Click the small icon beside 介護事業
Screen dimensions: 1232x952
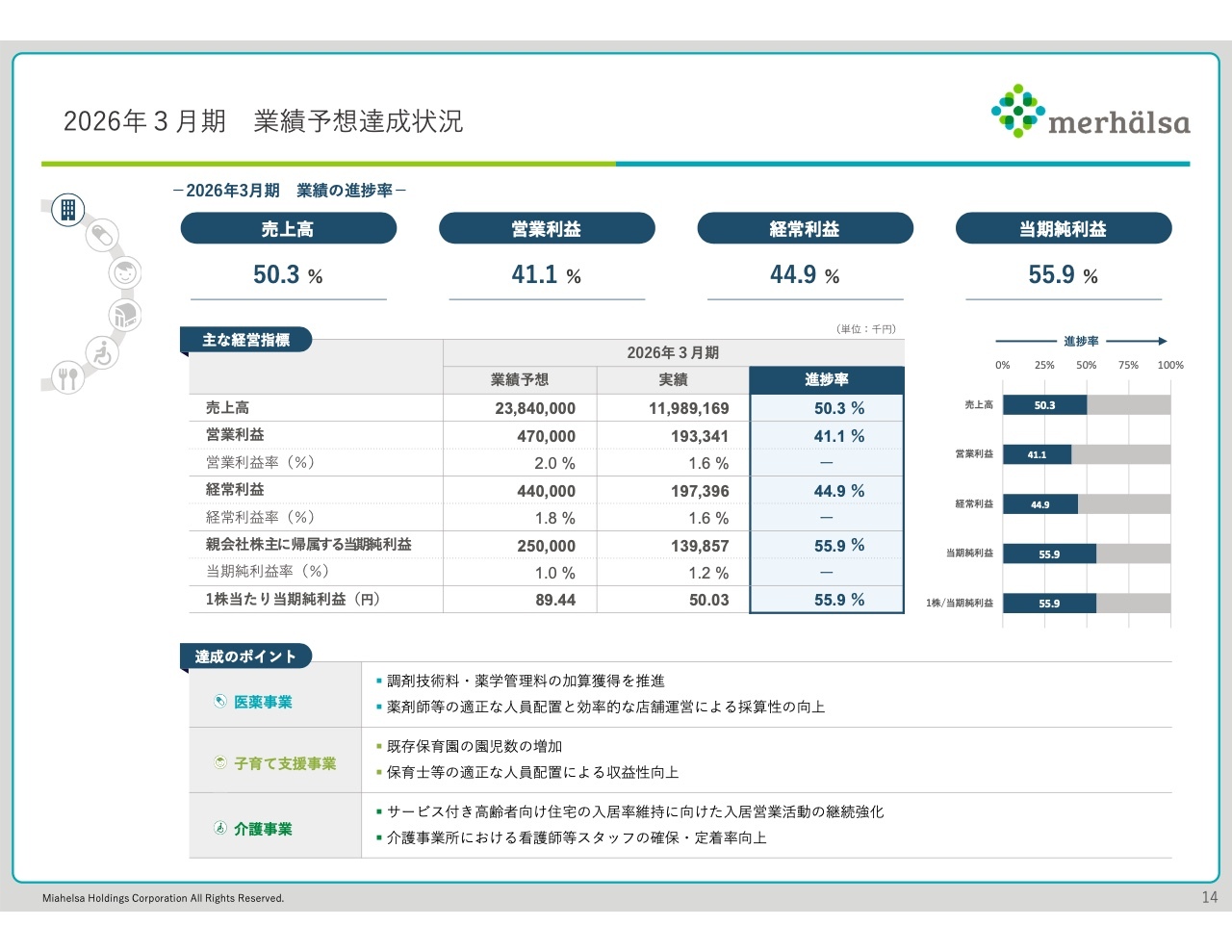click(x=220, y=829)
